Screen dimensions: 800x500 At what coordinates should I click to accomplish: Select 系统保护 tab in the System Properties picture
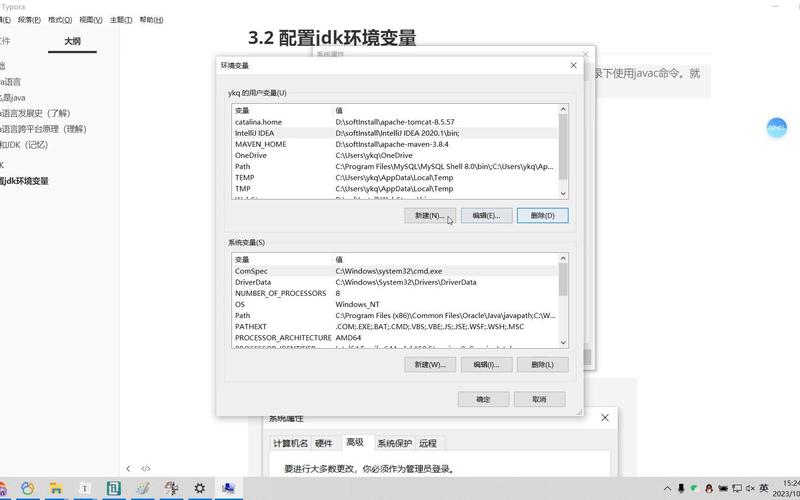394,443
